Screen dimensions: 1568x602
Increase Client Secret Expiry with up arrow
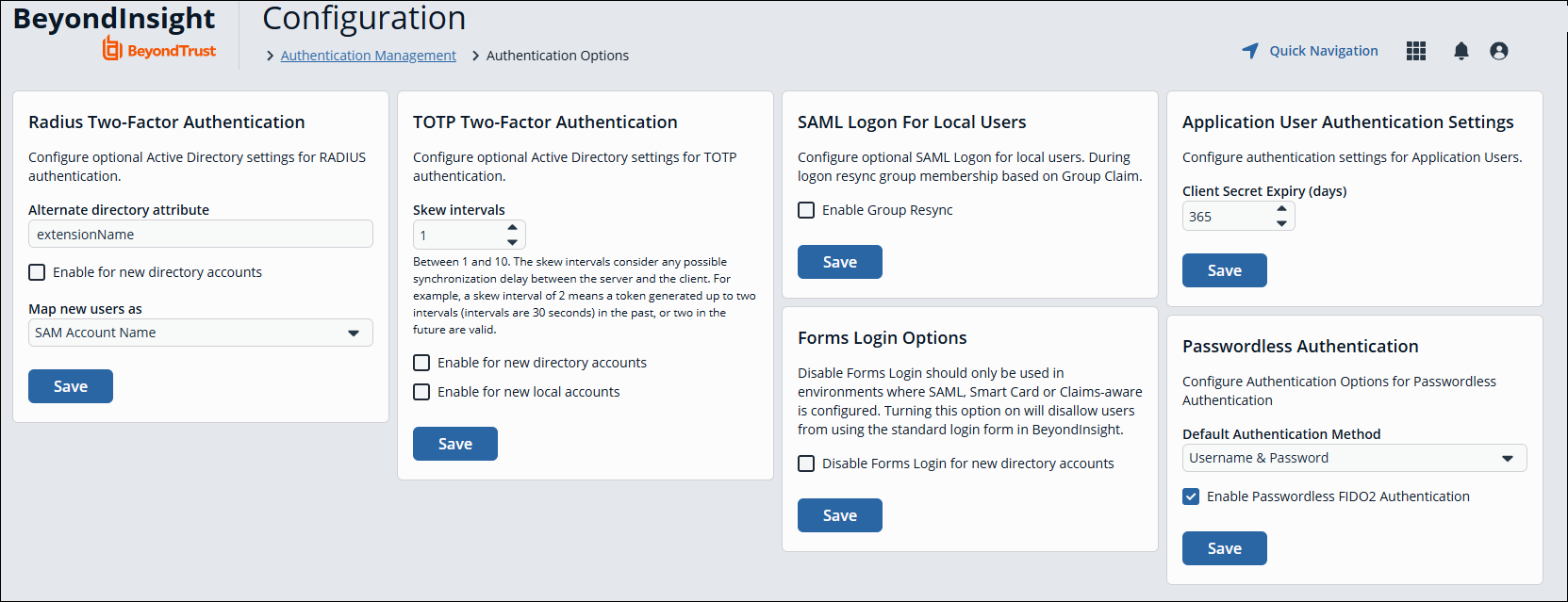tap(1282, 209)
